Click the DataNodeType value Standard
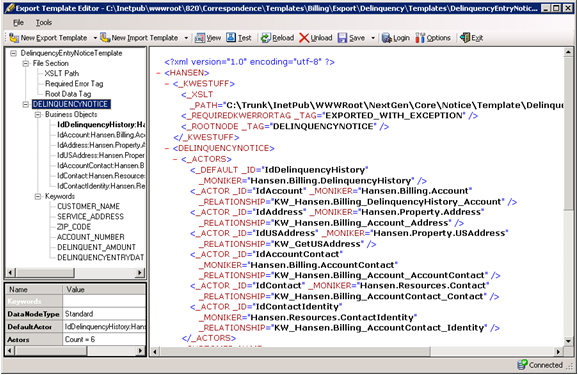This screenshot has width=578, height=375. tap(104, 314)
